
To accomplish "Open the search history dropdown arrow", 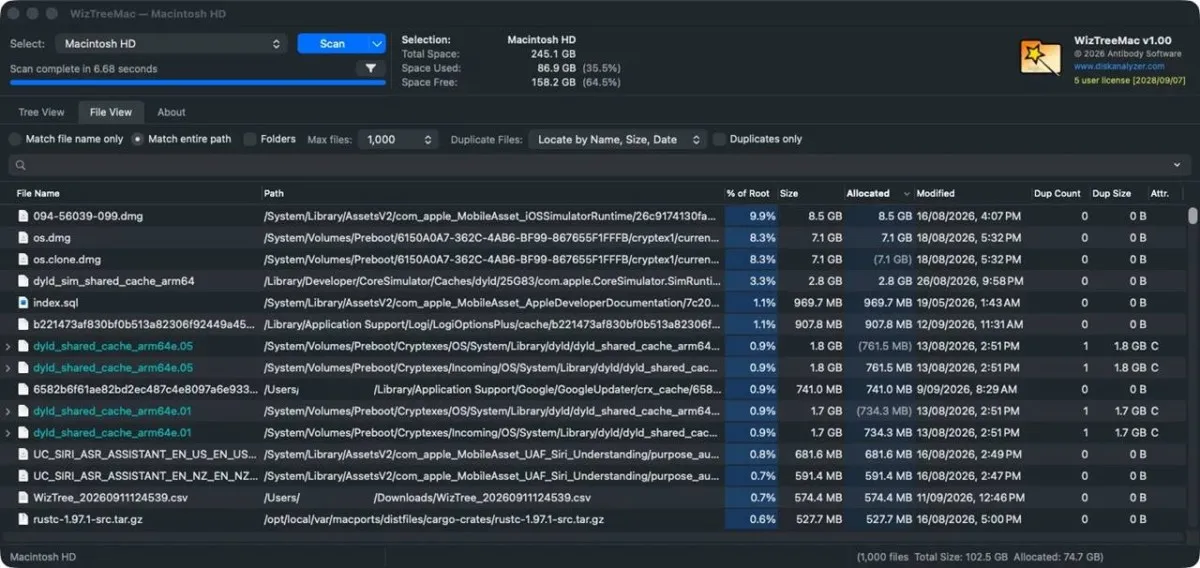I will click(x=1179, y=165).
